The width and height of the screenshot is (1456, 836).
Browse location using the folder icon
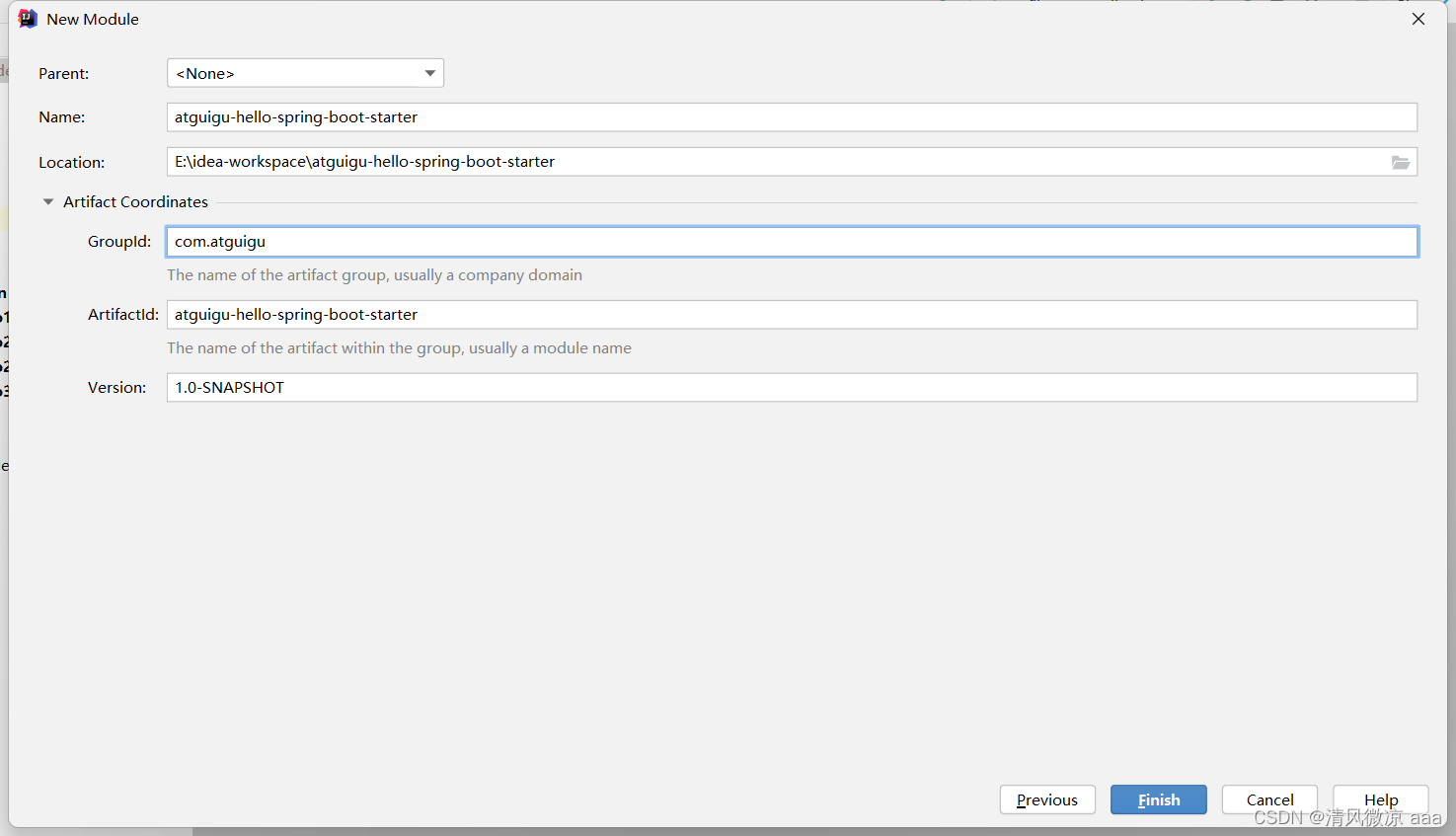[x=1401, y=162]
